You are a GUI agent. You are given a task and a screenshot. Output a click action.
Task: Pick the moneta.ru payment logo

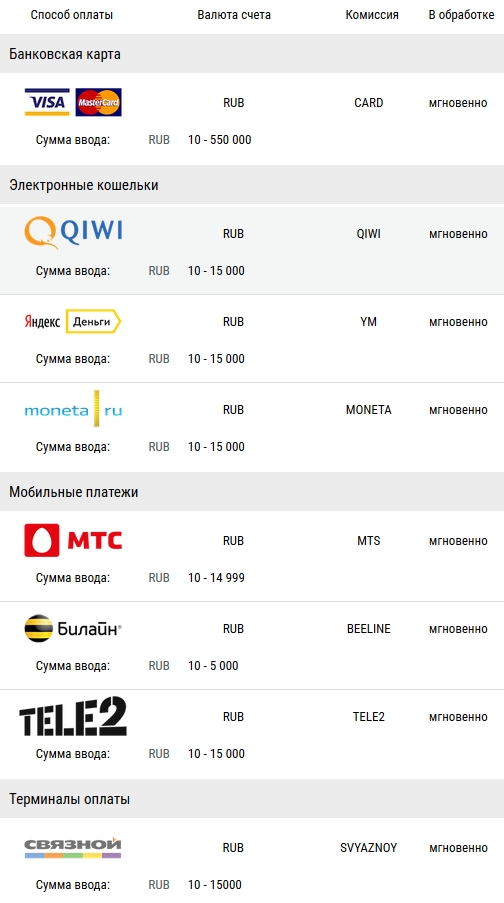pos(73,409)
